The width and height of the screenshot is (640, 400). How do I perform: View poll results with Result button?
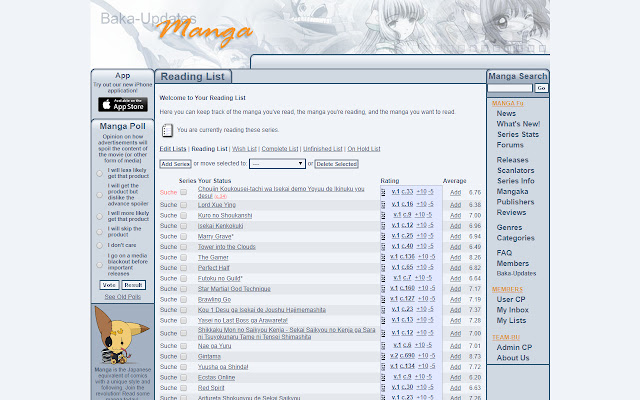click(x=133, y=285)
